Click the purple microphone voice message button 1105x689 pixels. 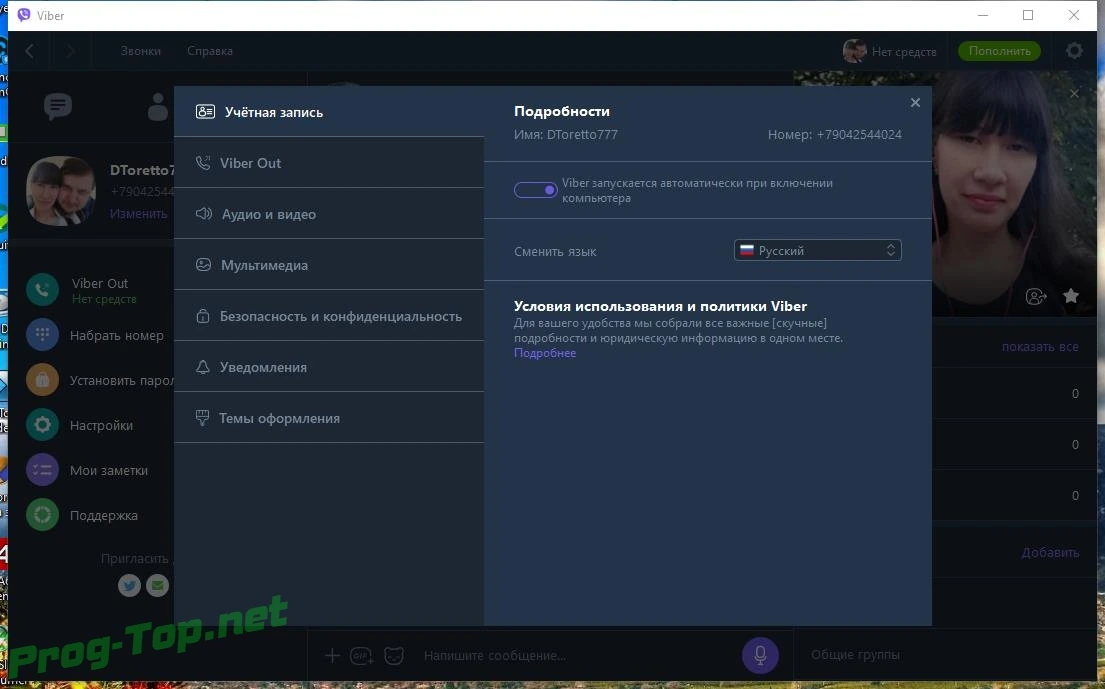(760, 654)
